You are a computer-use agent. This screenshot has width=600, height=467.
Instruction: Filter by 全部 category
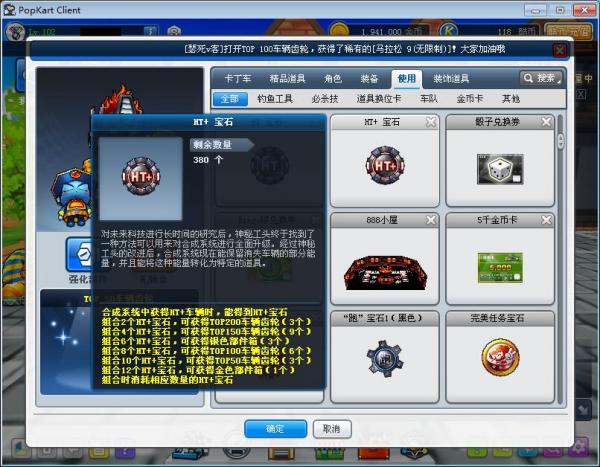tap(230, 99)
